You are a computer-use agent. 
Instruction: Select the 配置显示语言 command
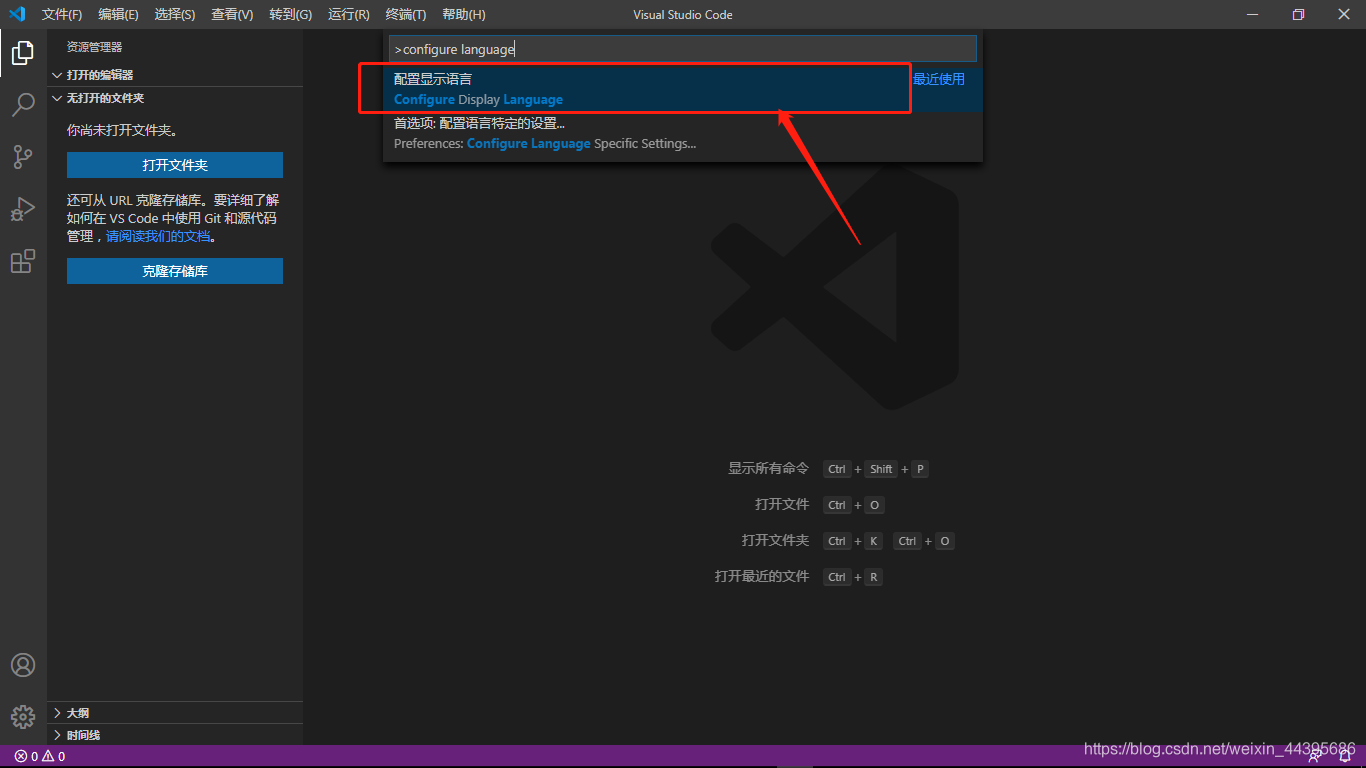682,89
